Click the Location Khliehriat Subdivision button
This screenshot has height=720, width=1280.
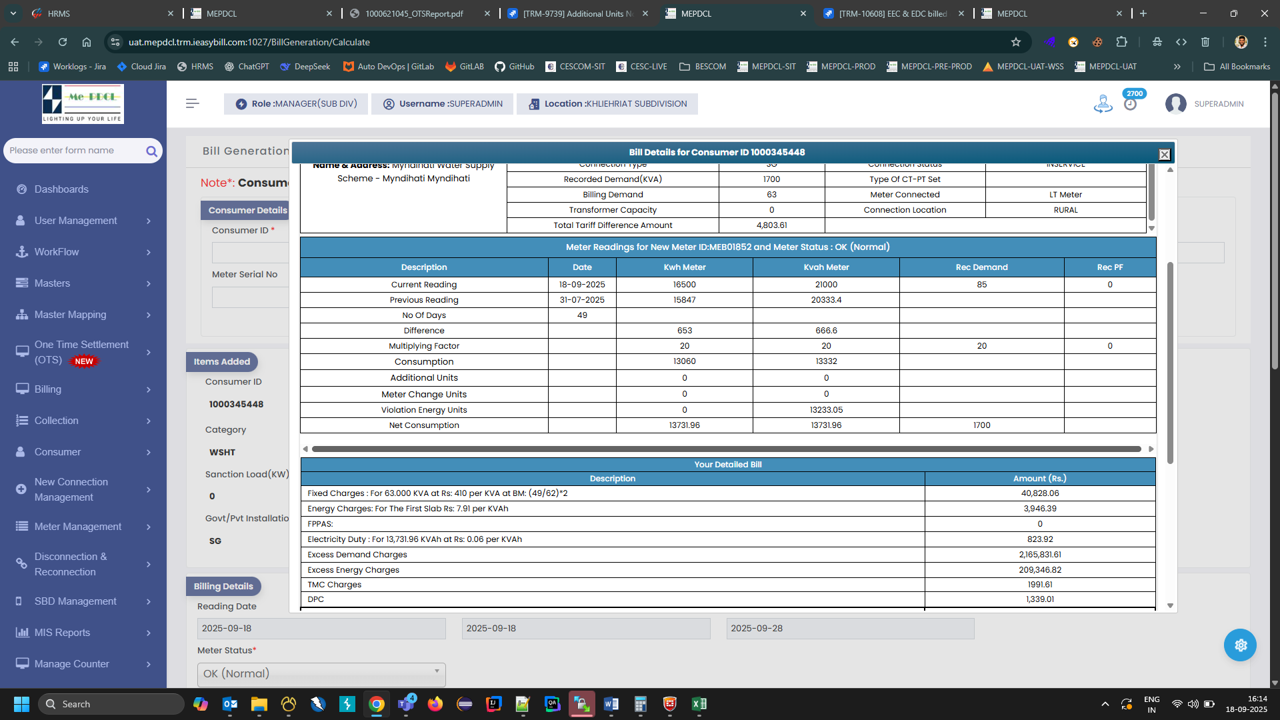click(609, 104)
